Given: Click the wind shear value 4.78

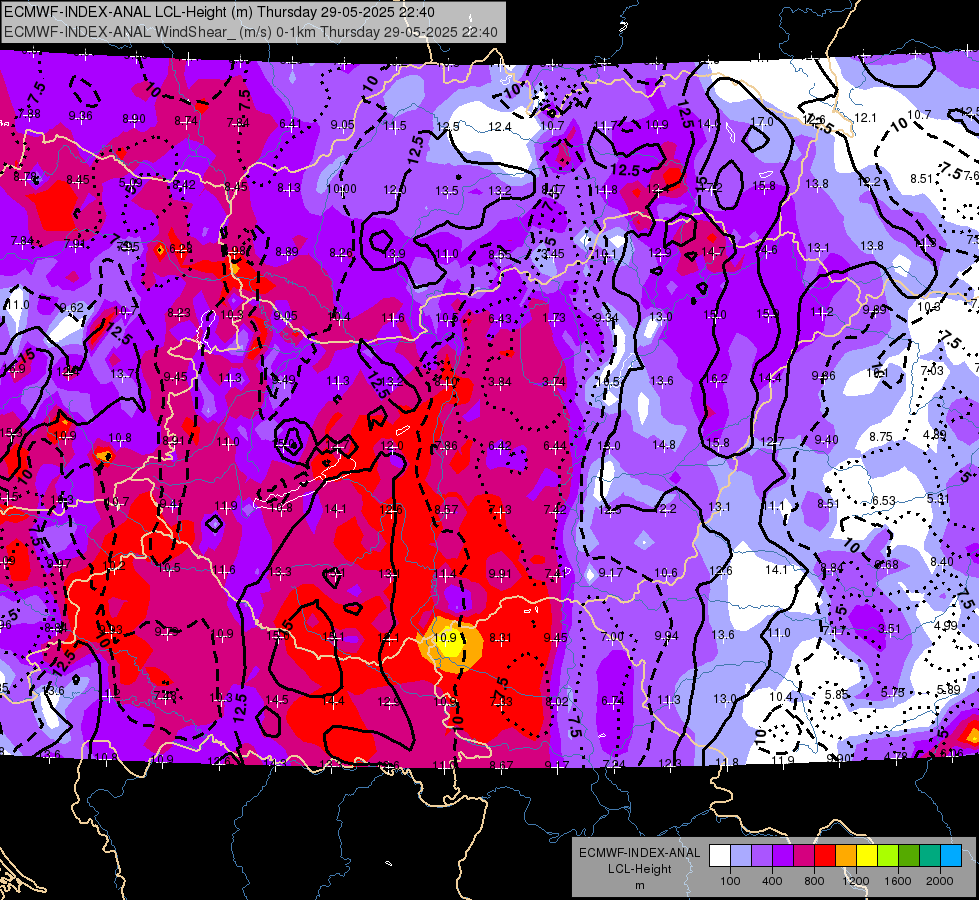Looking at the screenshot, I should click(x=895, y=756).
